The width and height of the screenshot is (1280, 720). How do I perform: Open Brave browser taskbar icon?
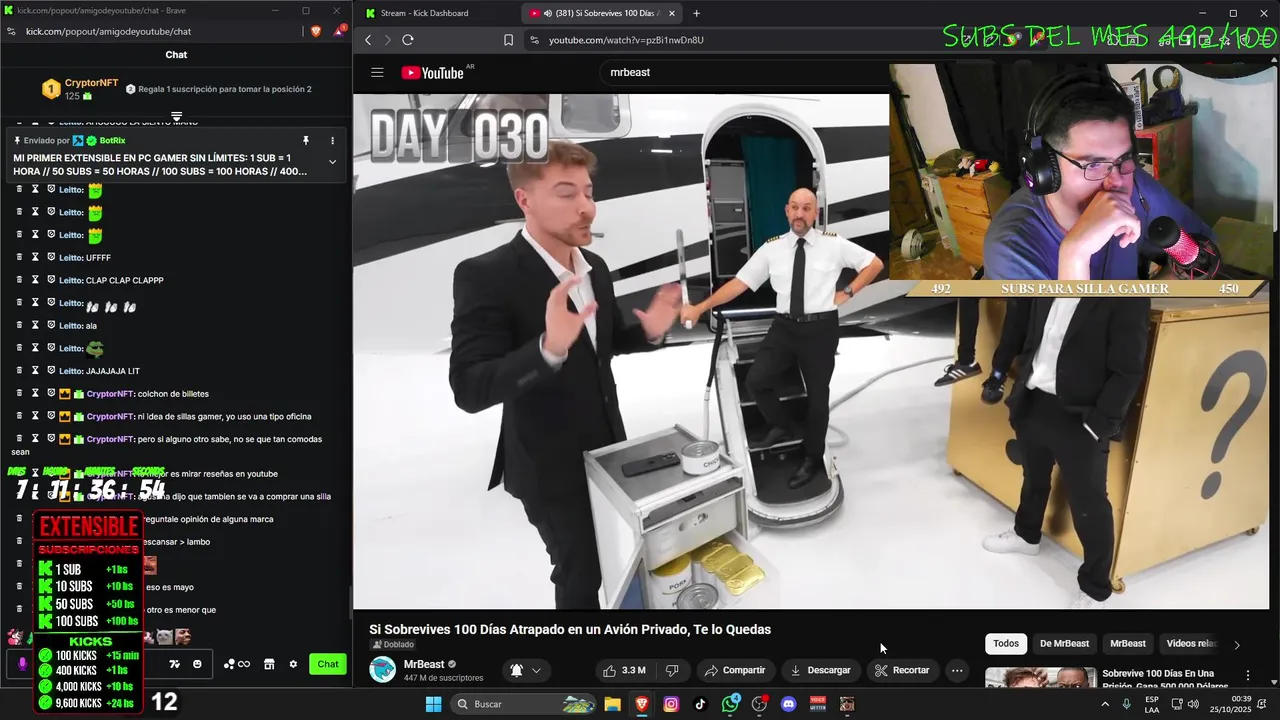pyautogui.click(x=642, y=704)
